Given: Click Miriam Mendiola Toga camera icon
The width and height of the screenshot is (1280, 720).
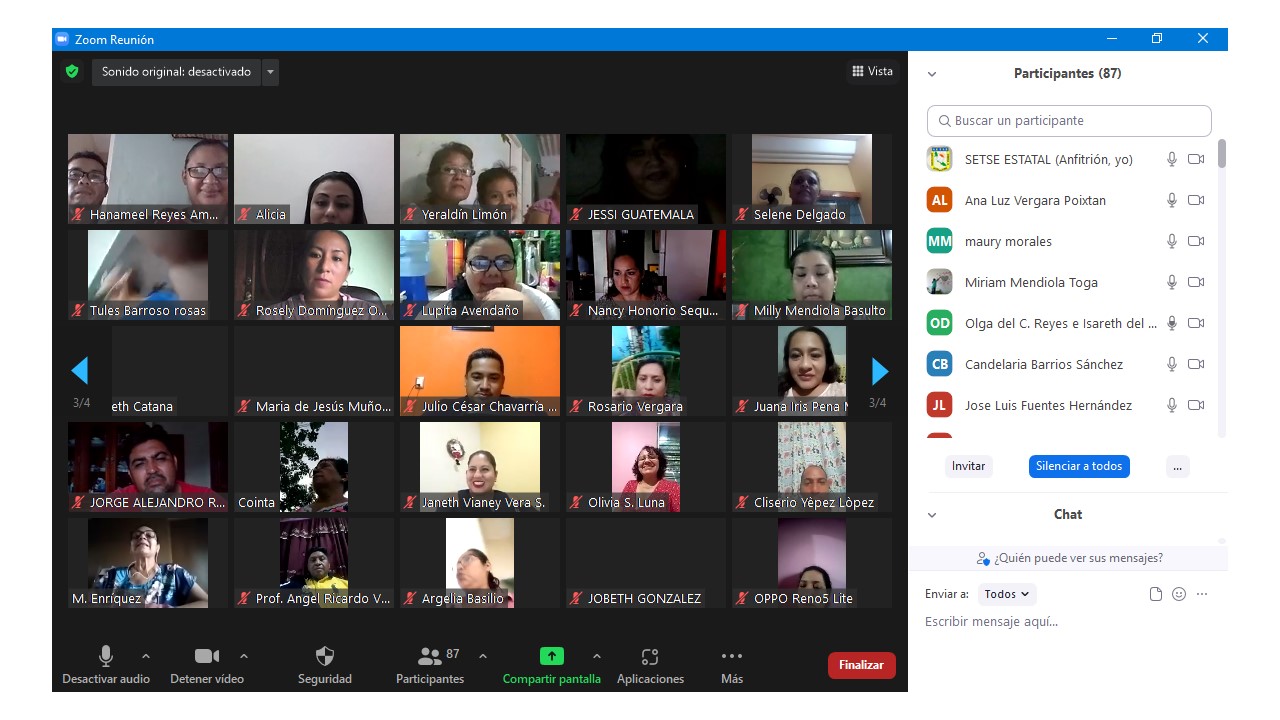Looking at the screenshot, I should 1196,282.
